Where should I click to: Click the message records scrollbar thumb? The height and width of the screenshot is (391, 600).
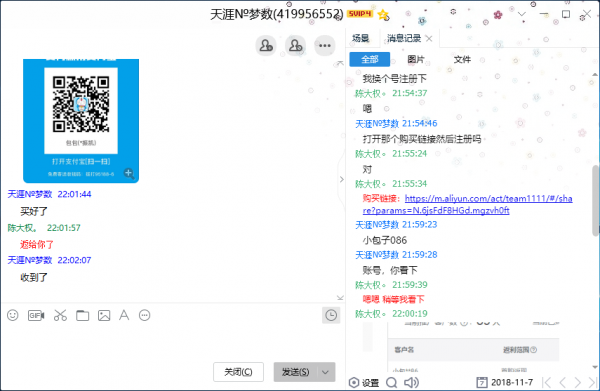[596, 200]
